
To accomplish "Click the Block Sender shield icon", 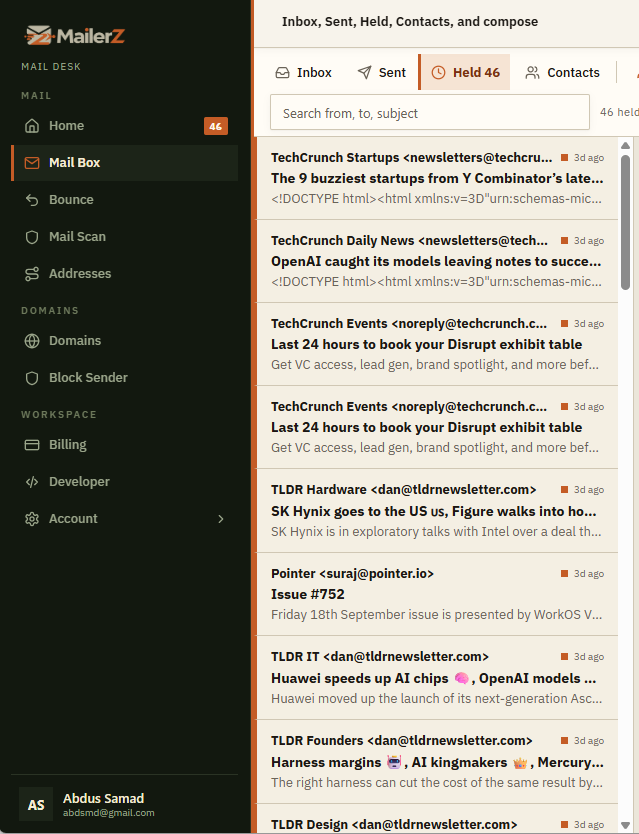I will pyautogui.click(x=32, y=378).
